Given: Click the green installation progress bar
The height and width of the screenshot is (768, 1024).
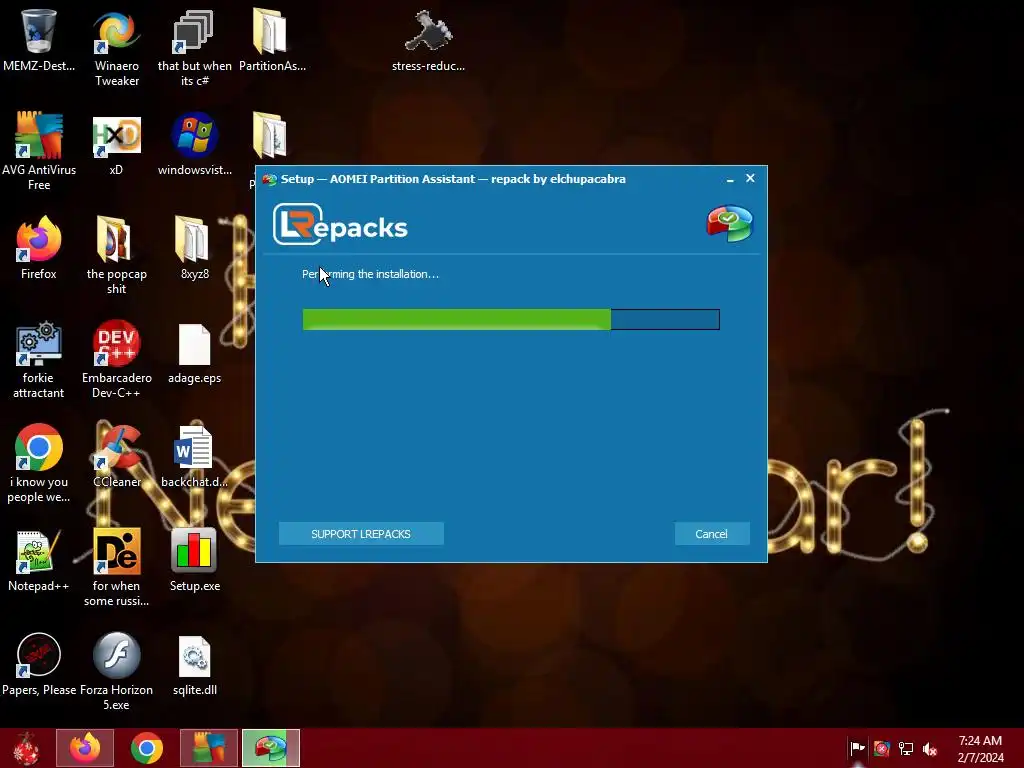Looking at the screenshot, I should pos(511,319).
